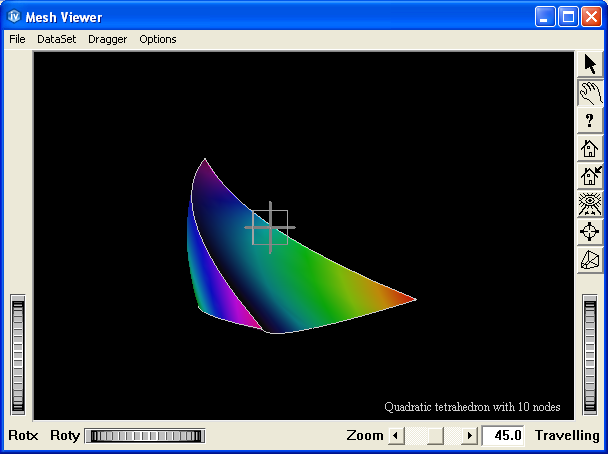Screen dimensions: 608x454
Task: Activate the seek crosshair tool
Action: [x=590, y=233]
